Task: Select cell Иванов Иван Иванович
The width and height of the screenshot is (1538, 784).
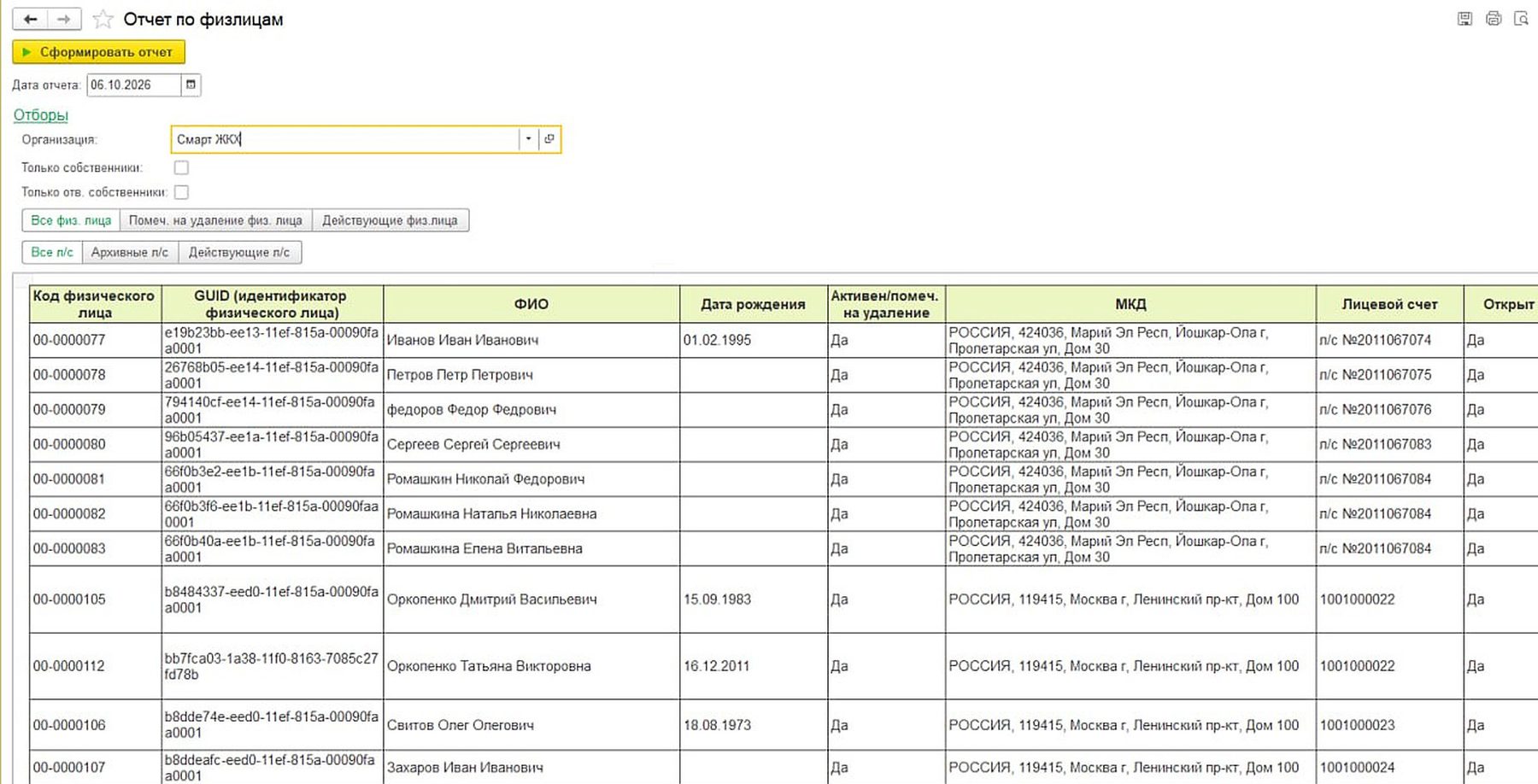Action: coord(531,340)
